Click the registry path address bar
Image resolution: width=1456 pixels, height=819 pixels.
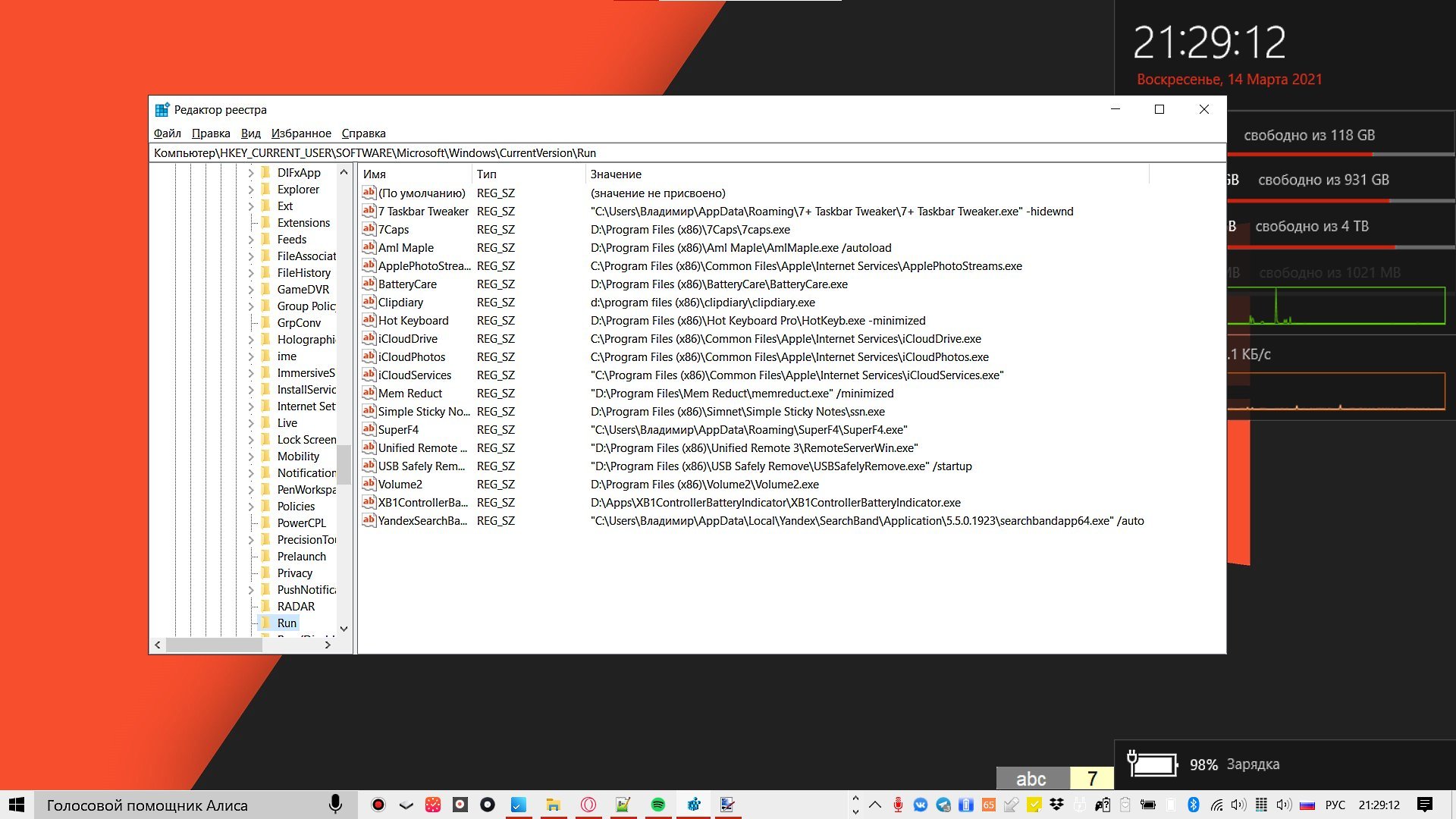pos(687,152)
